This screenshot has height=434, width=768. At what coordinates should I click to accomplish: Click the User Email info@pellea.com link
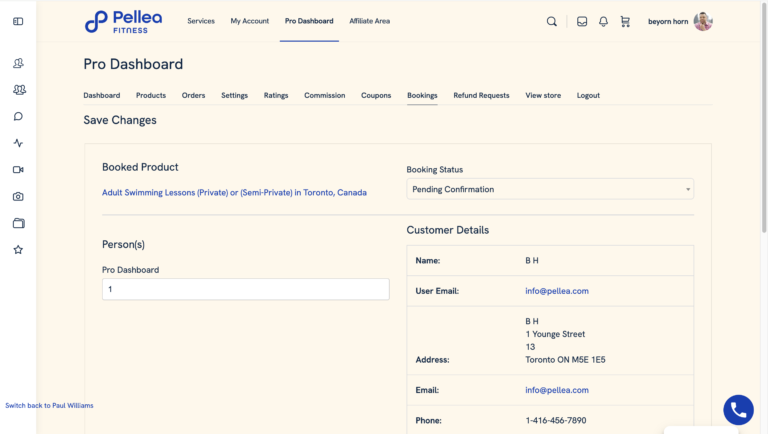point(557,291)
